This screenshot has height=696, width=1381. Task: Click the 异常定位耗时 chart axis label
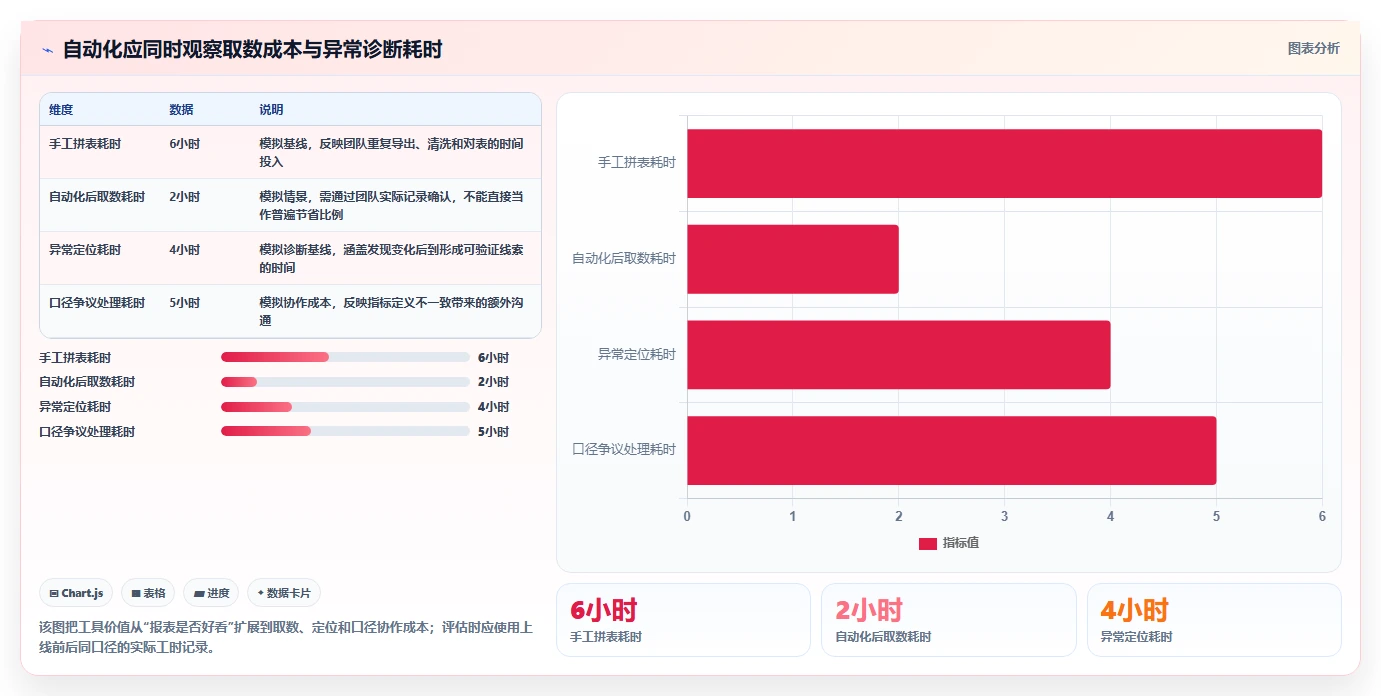coord(637,354)
